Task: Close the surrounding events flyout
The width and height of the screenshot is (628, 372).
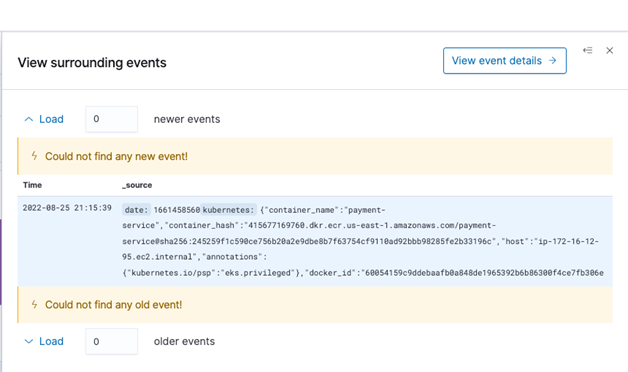Action: click(x=610, y=50)
